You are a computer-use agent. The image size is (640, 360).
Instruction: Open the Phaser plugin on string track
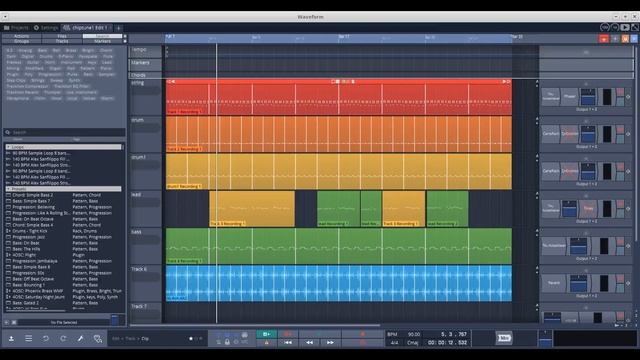click(x=569, y=97)
